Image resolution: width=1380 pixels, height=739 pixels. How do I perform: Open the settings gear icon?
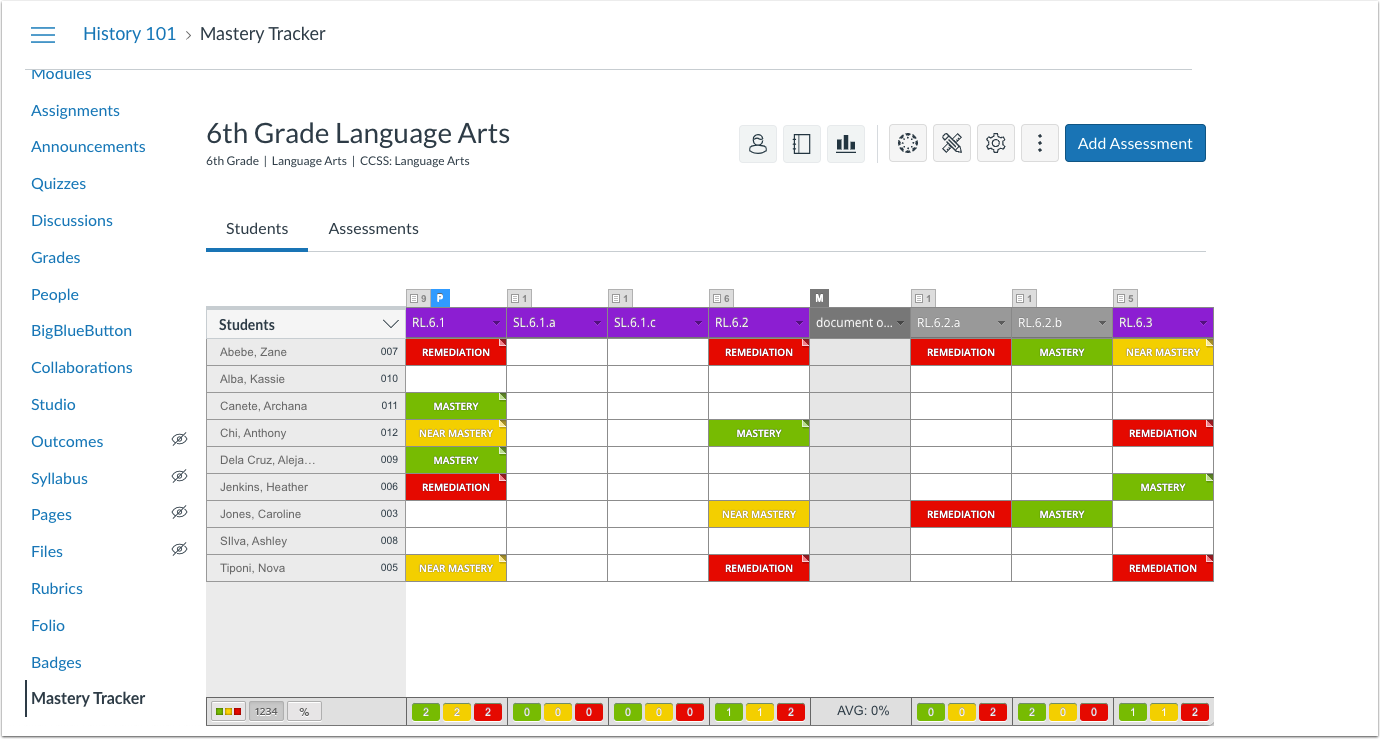pos(995,143)
